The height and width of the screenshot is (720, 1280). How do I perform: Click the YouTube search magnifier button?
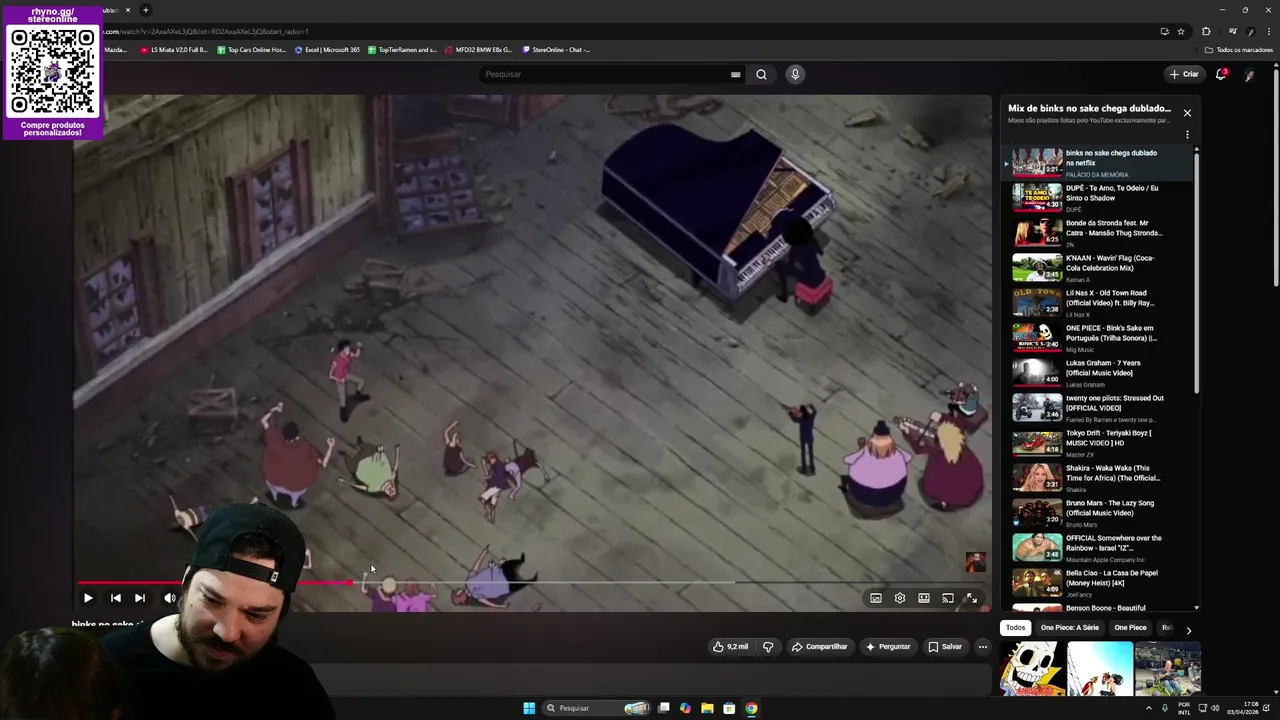click(761, 74)
